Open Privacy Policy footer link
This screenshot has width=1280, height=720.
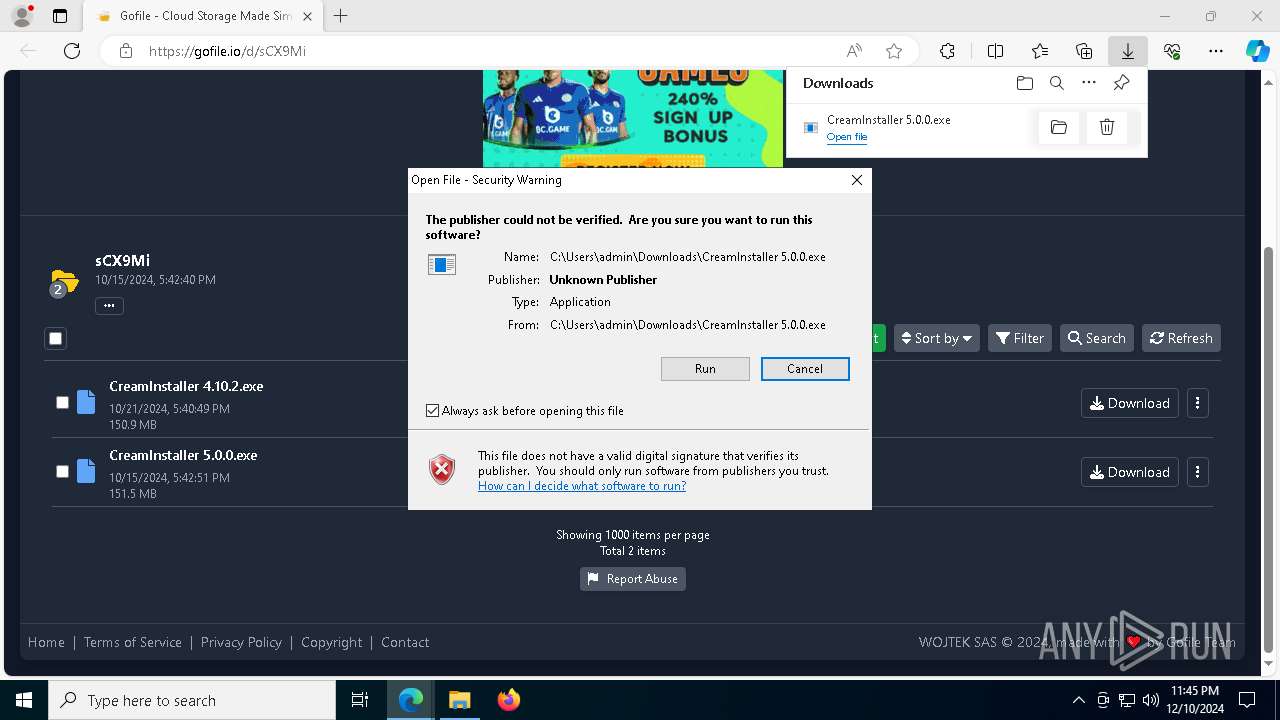point(241,642)
